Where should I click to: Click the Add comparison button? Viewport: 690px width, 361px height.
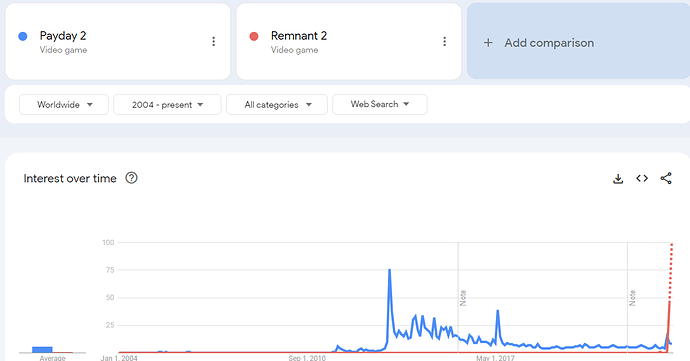point(578,41)
